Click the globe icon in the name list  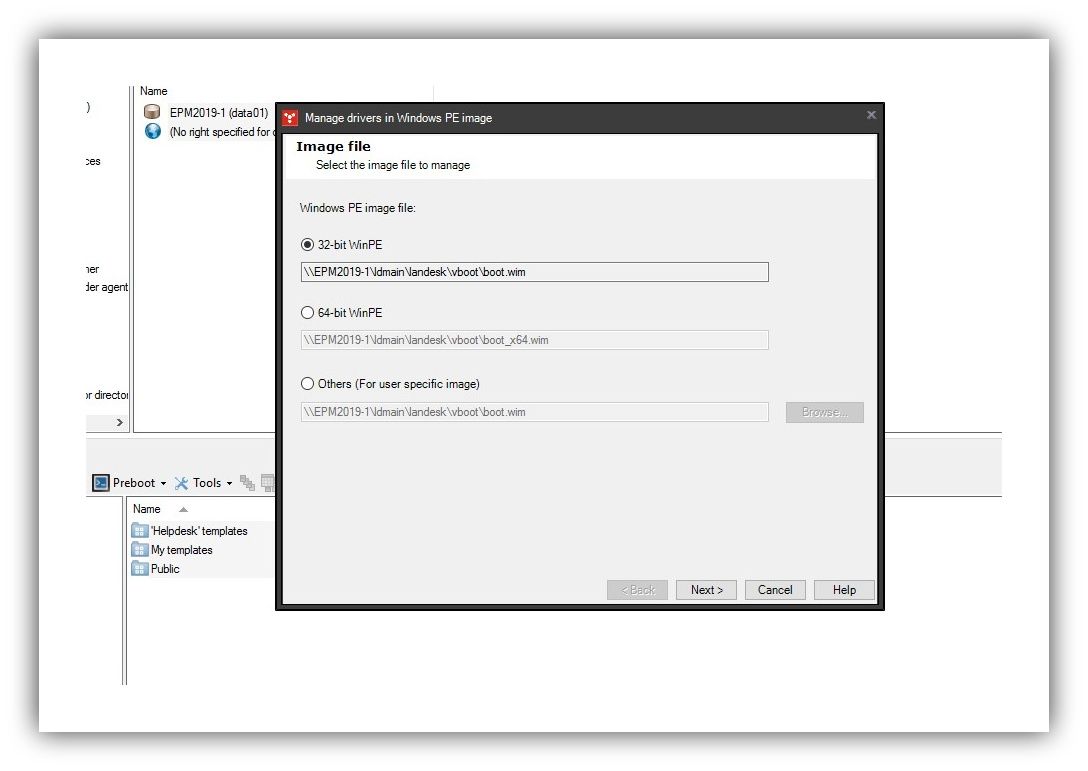point(151,131)
